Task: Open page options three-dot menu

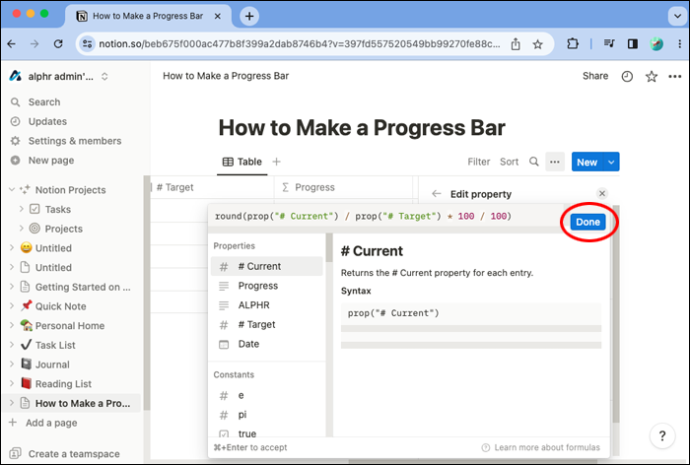Action: [x=675, y=77]
